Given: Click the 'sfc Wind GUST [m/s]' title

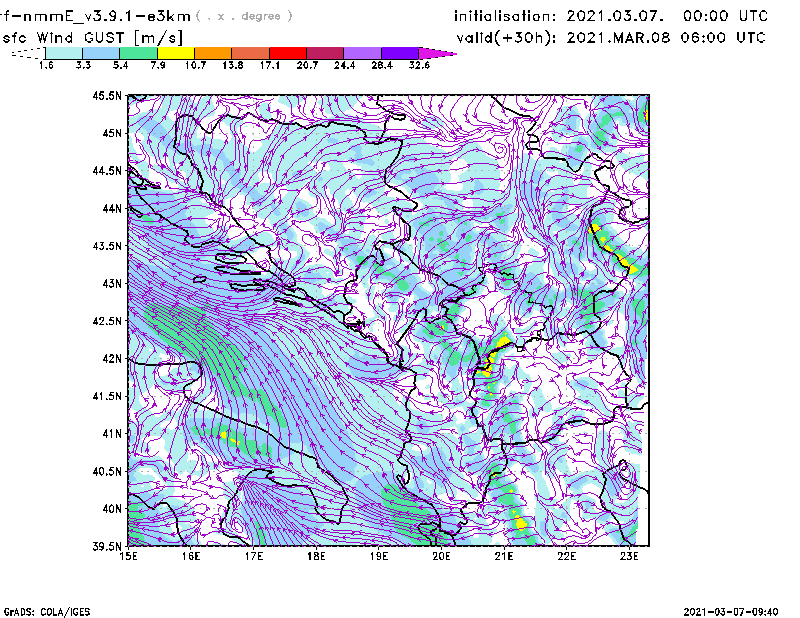Looking at the screenshot, I should coord(93,38).
